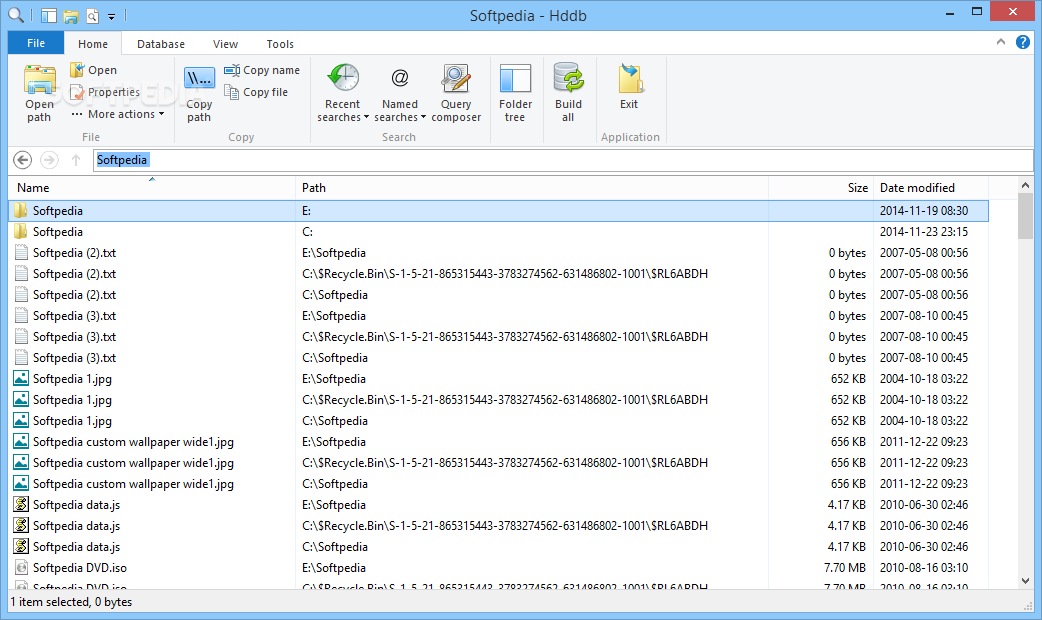This screenshot has width=1042, height=620.
Task: Click the properties quick access icon
Action: [x=92, y=16]
